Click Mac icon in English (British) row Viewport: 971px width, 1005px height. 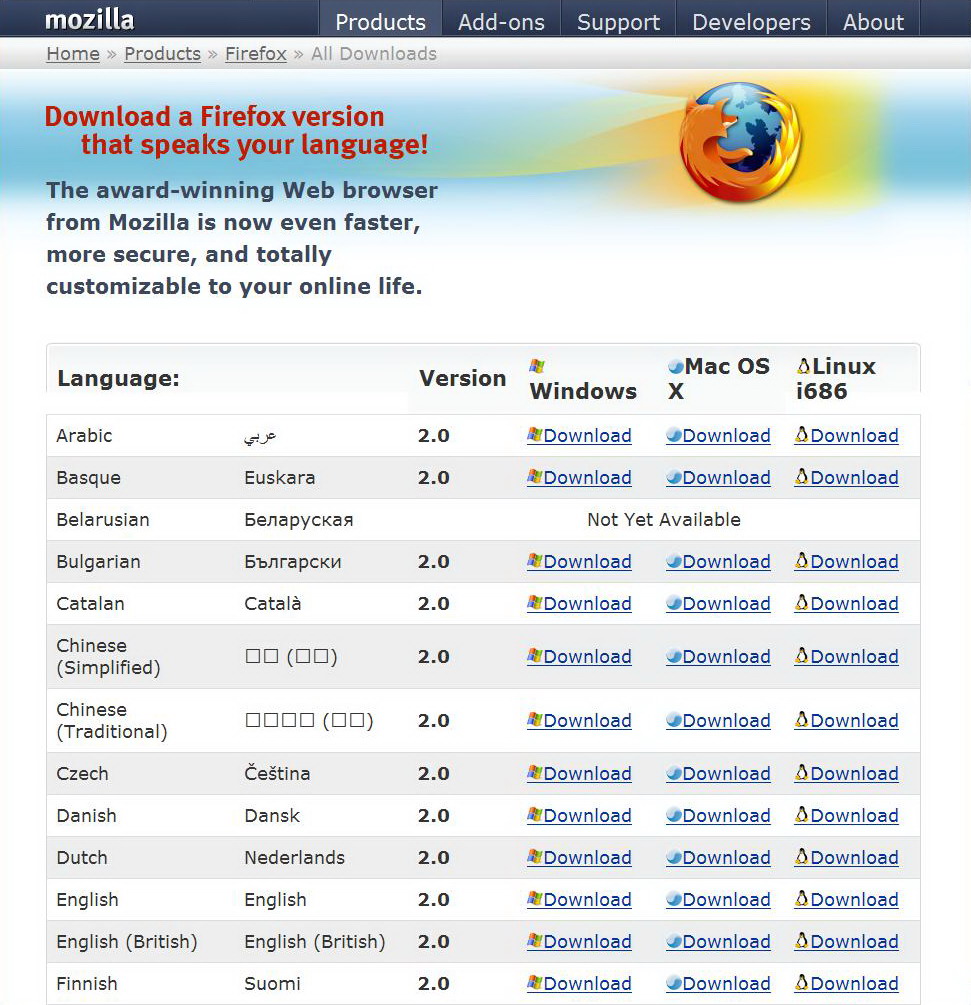(674, 942)
